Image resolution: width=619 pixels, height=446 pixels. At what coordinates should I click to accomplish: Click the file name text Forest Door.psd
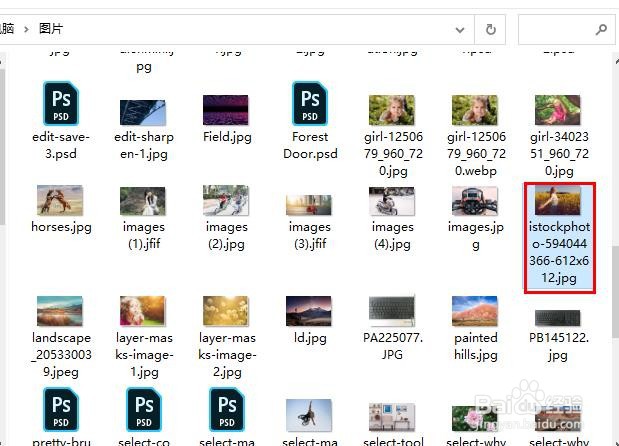(310, 145)
